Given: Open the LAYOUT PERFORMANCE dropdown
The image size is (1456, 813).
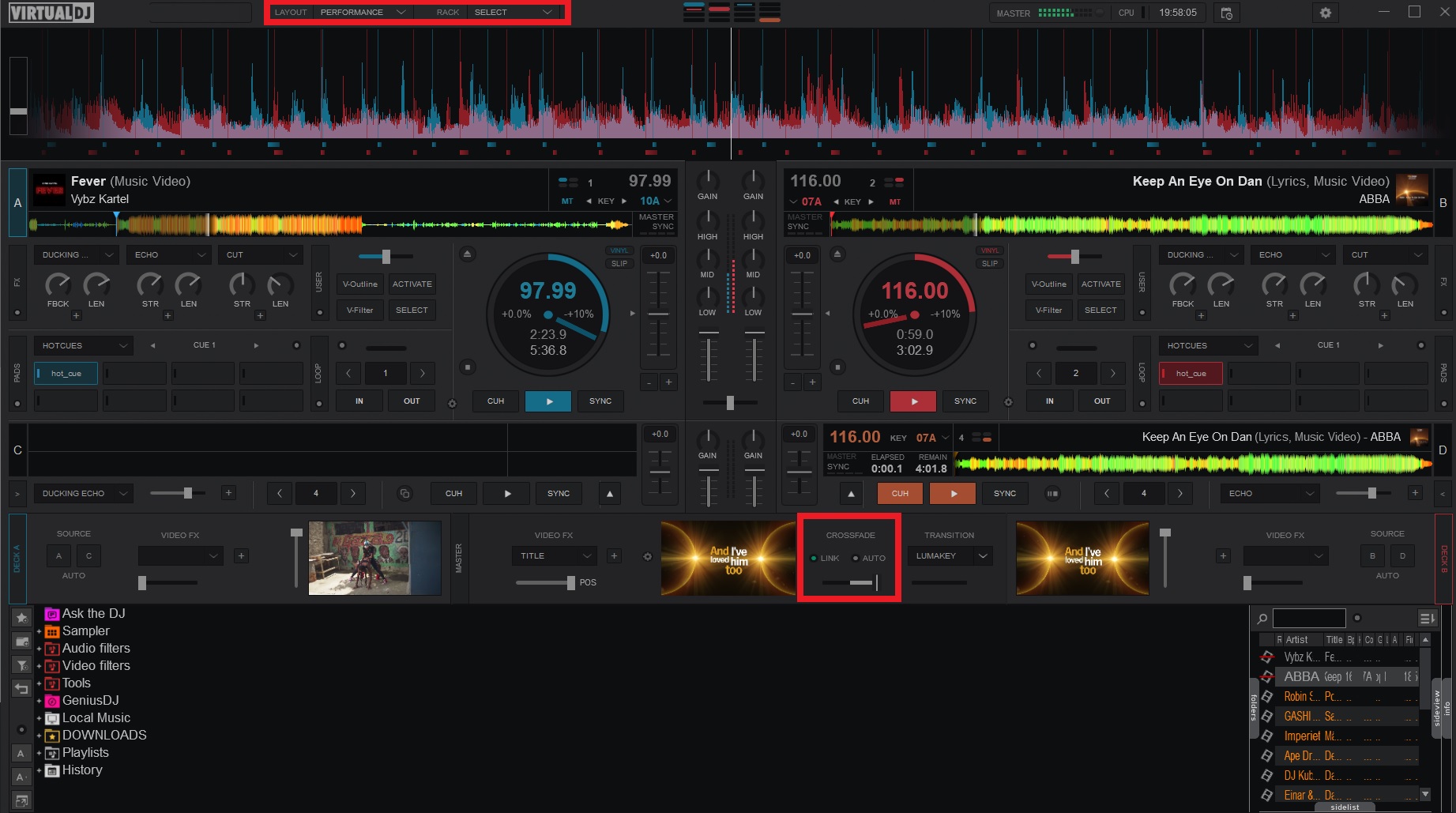Looking at the screenshot, I should [363, 13].
